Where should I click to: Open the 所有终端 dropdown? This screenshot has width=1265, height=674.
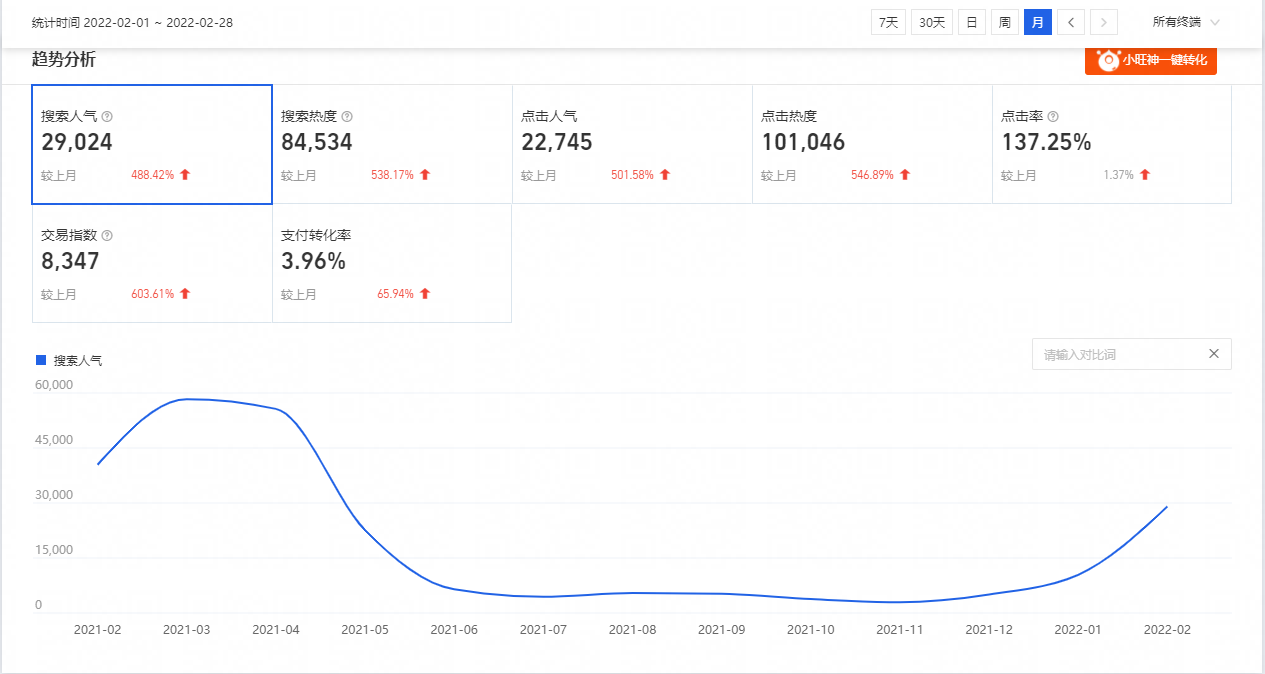pyautogui.click(x=1186, y=22)
